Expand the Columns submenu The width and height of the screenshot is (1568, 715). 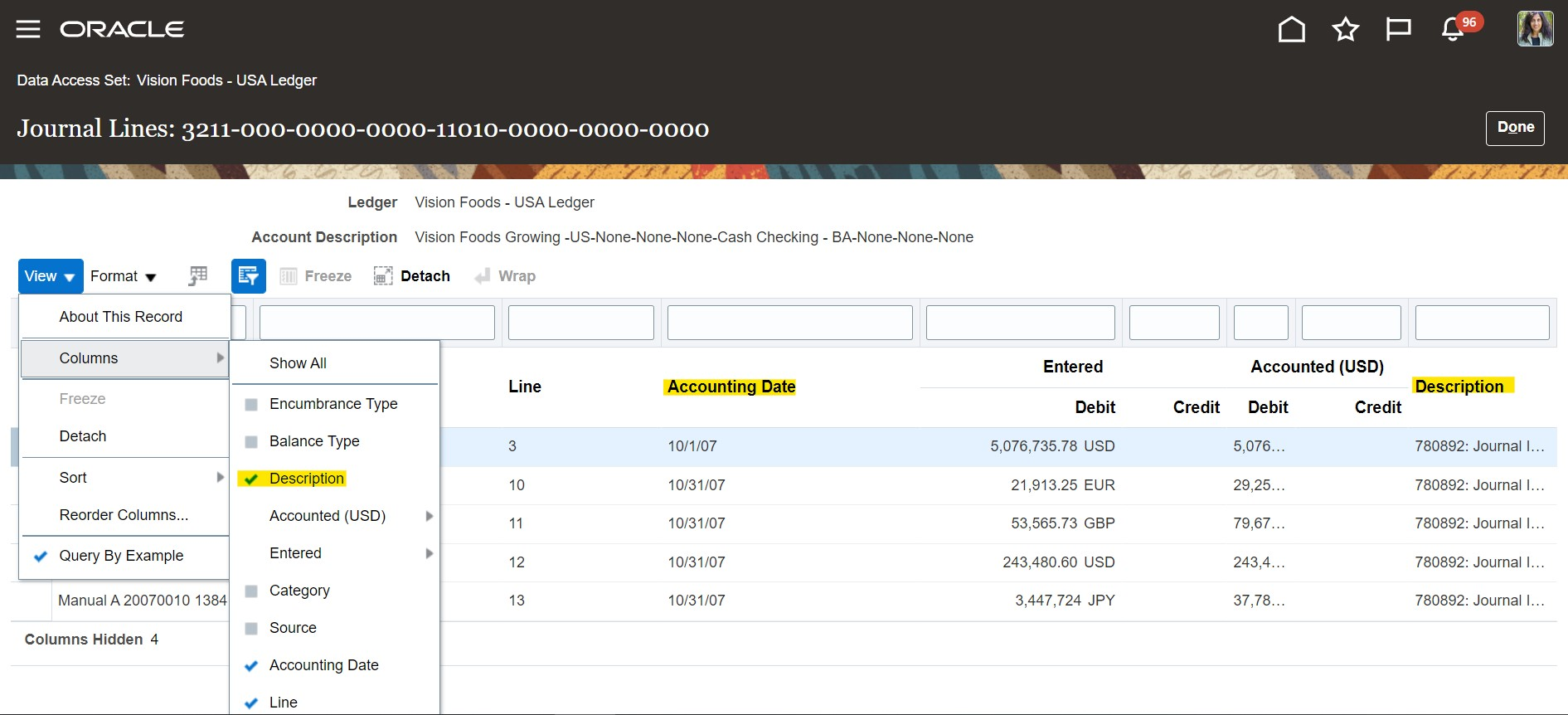point(124,358)
